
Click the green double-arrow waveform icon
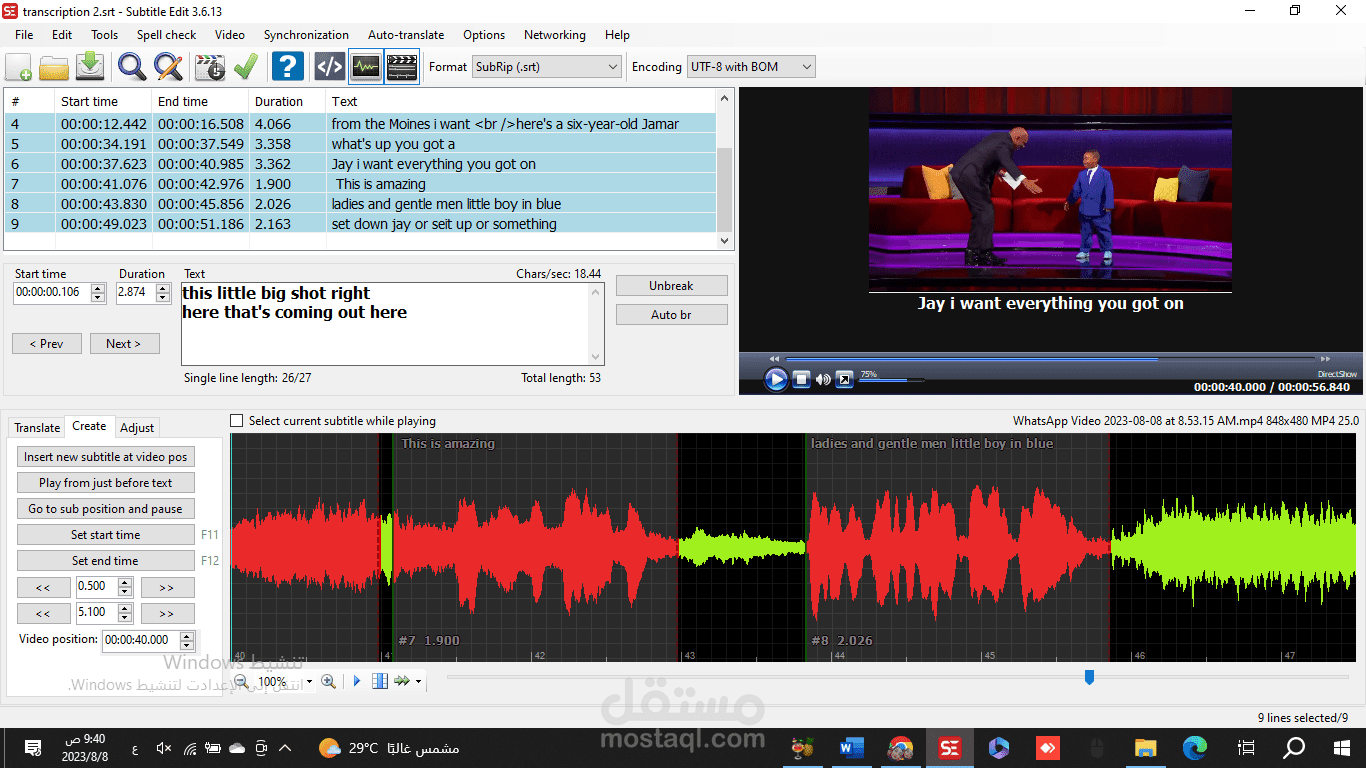402,681
